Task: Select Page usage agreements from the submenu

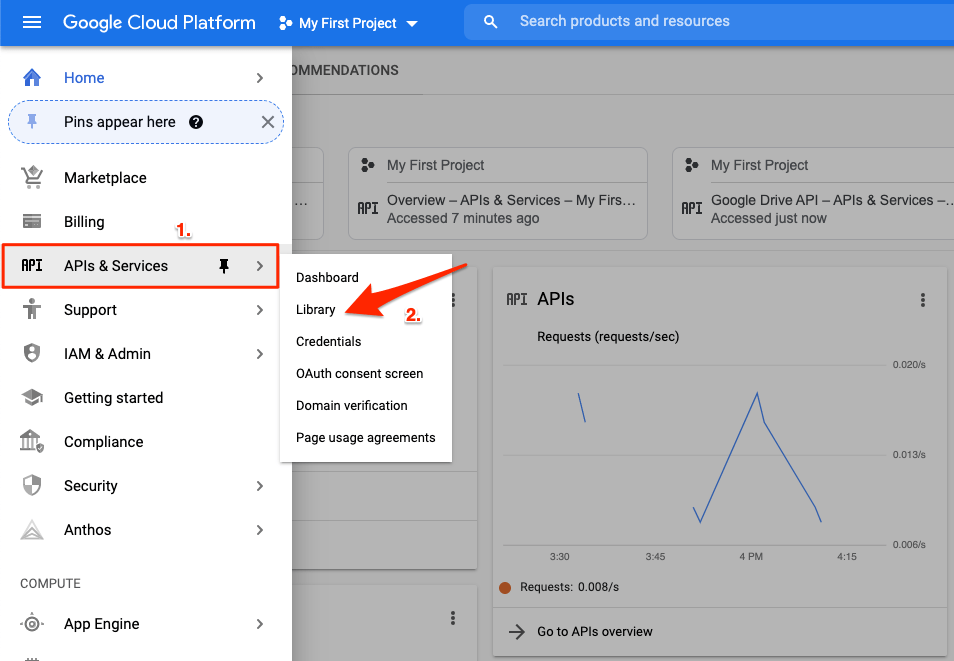Action: [x=366, y=438]
